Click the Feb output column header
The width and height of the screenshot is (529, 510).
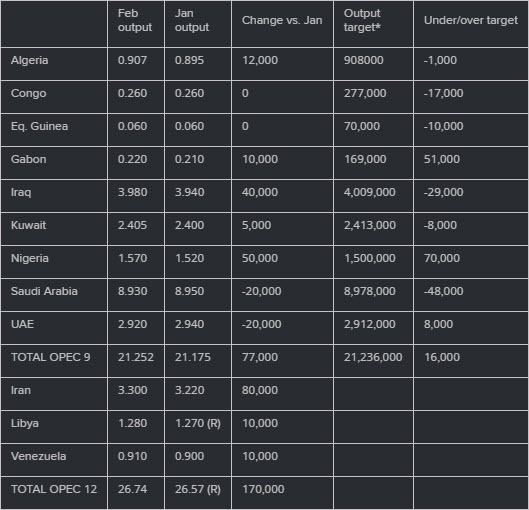135,20
